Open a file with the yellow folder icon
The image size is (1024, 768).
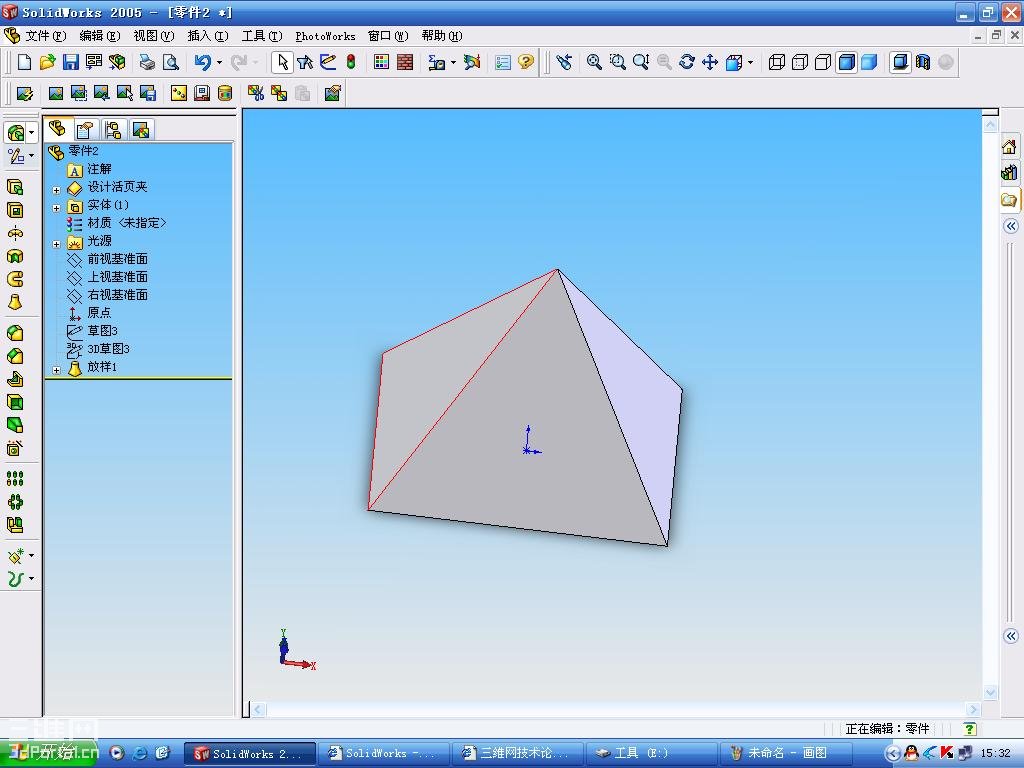pos(47,62)
